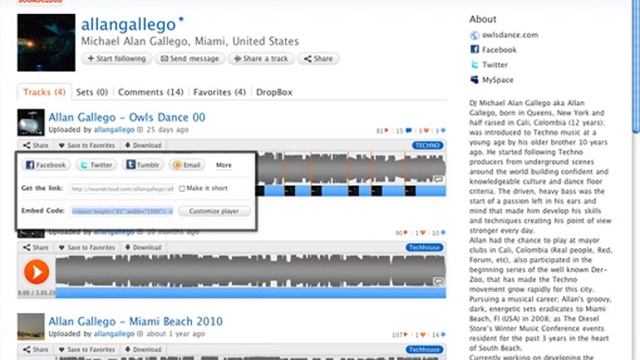Click the Get the link URL field

122,189
